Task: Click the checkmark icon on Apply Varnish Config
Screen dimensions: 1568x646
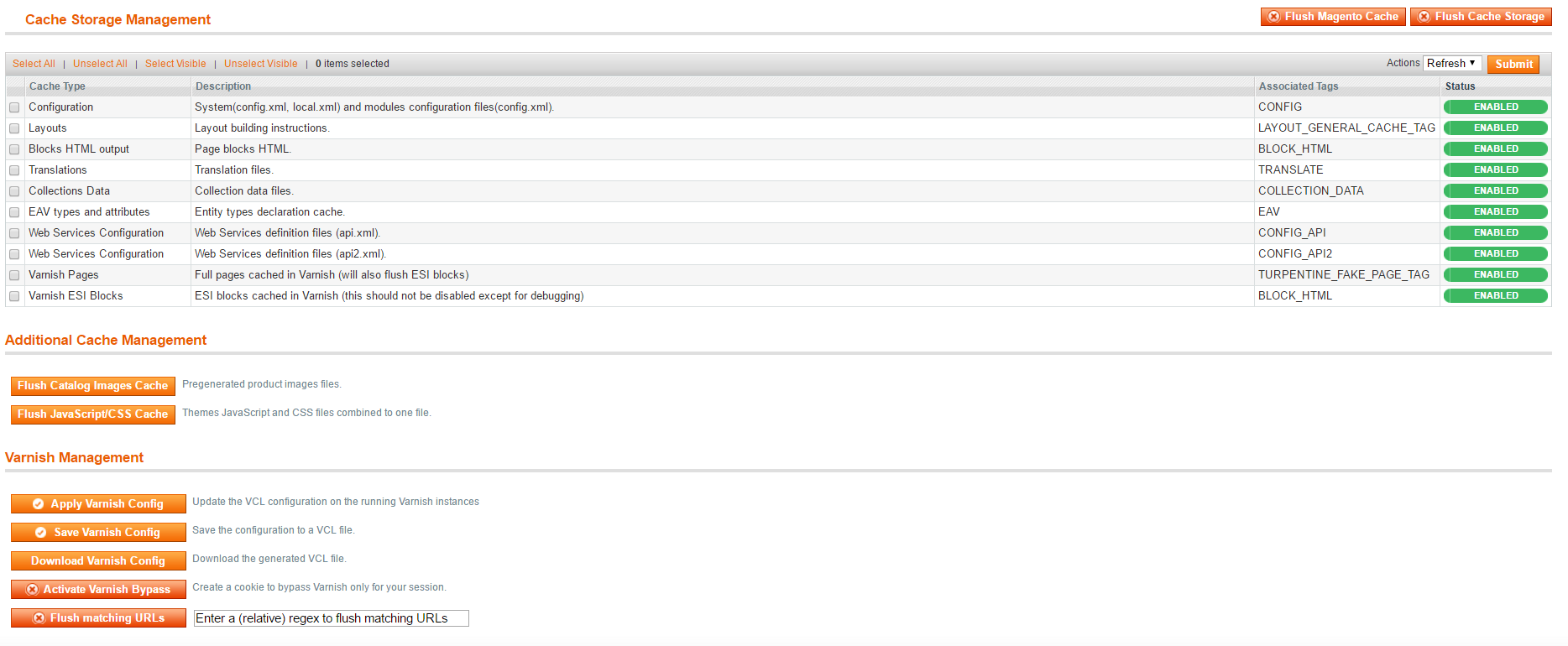Action: (x=39, y=503)
